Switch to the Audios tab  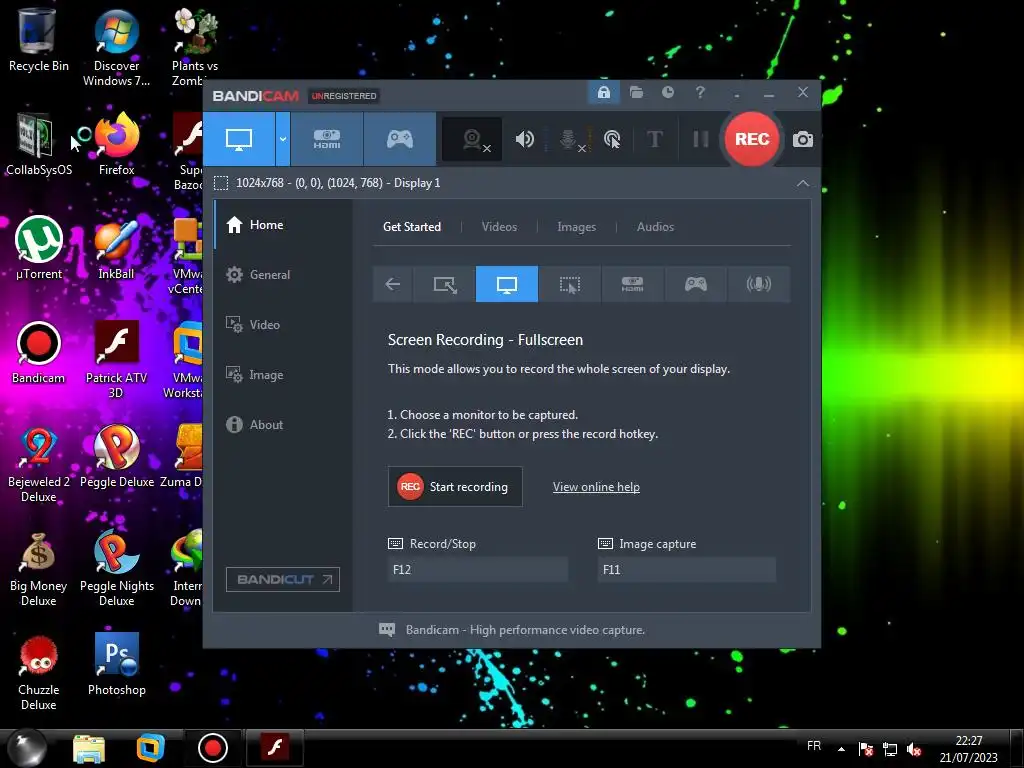click(655, 227)
